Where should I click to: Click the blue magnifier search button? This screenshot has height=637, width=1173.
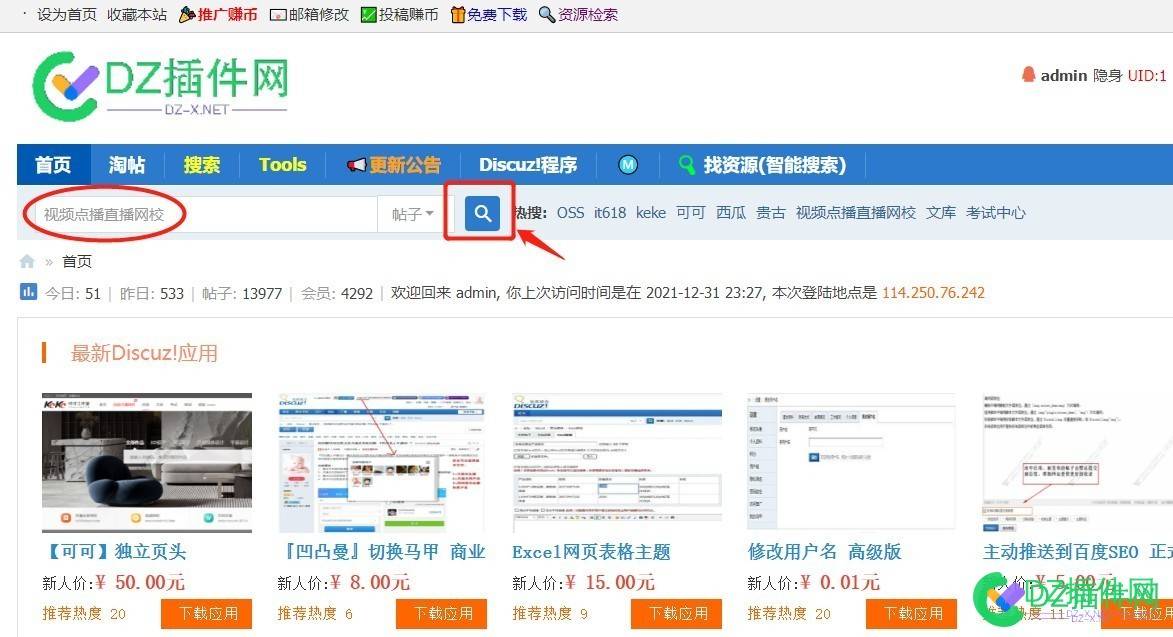pos(482,213)
